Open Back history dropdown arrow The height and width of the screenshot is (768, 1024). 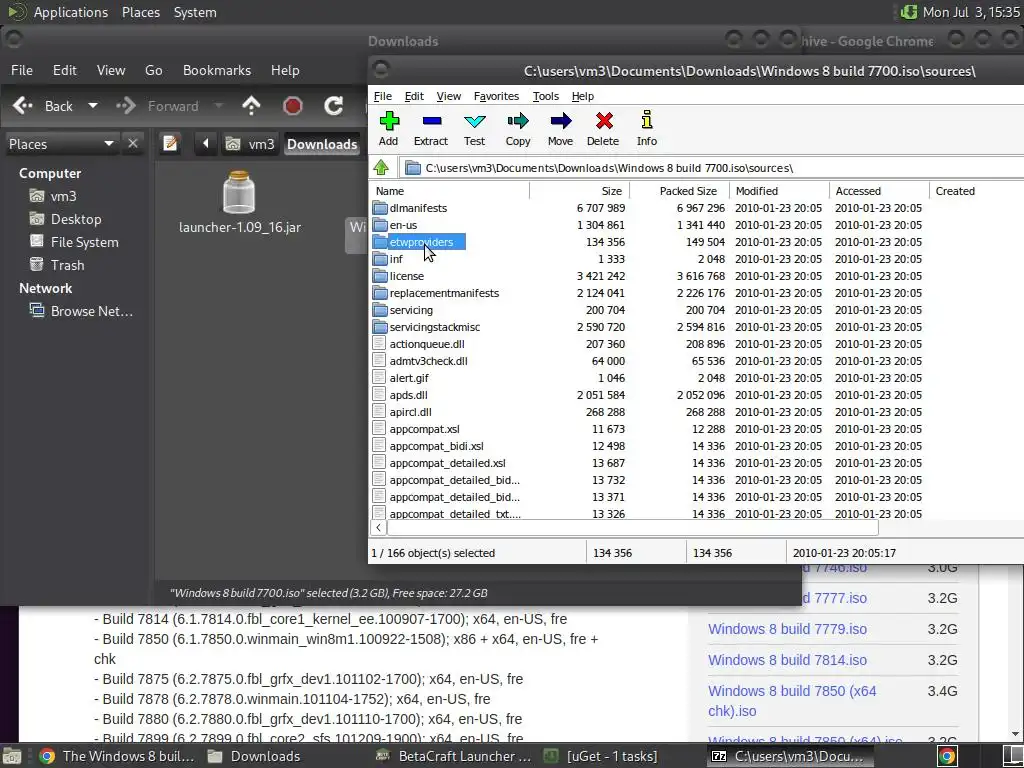point(93,106)
